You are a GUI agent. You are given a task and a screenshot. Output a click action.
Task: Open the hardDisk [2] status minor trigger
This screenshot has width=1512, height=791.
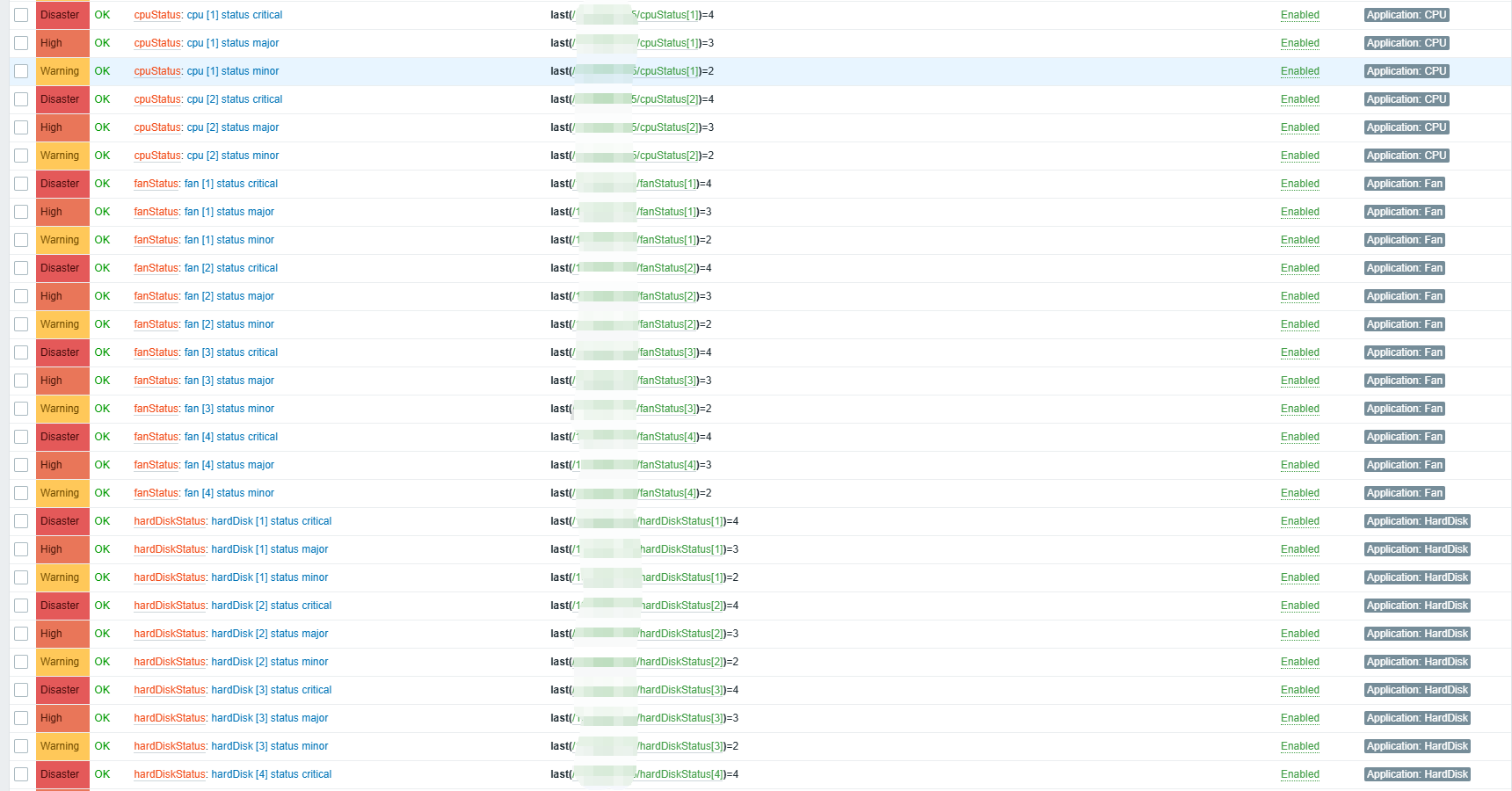tap(269, 662)
